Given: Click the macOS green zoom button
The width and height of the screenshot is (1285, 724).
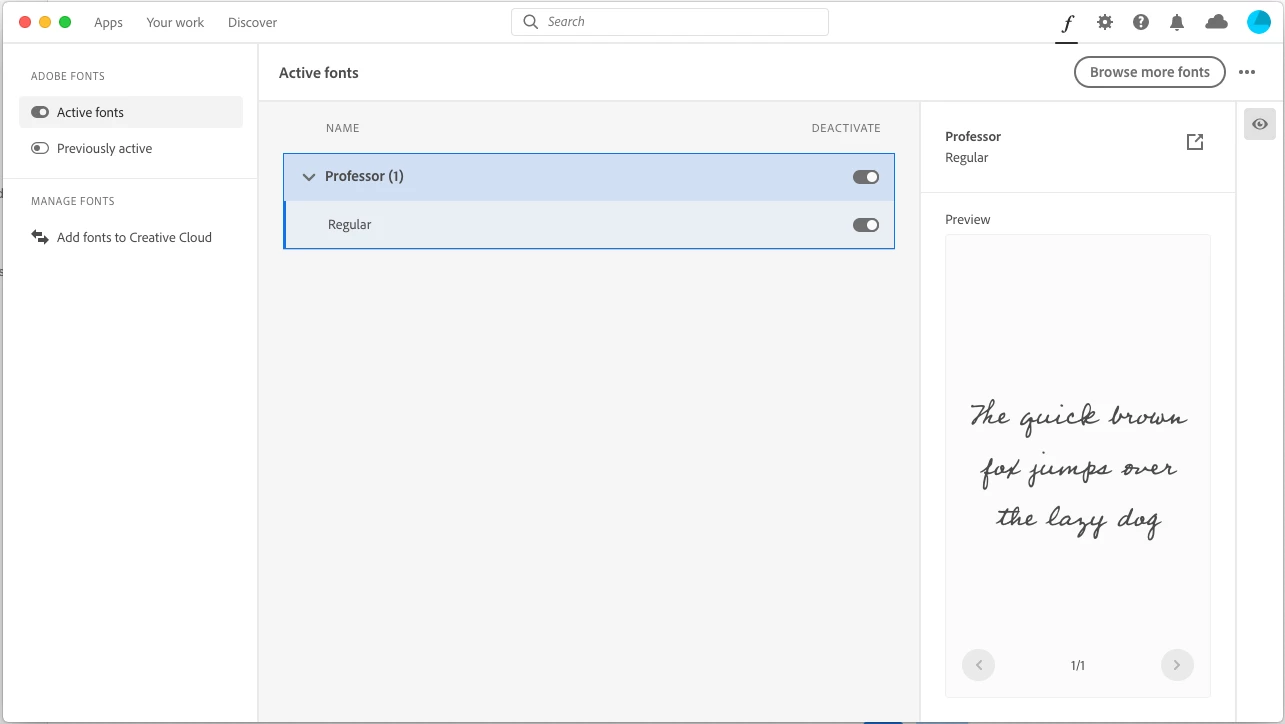Looking at the screenshot, I should pyautogui.click(x=65, y=22).
